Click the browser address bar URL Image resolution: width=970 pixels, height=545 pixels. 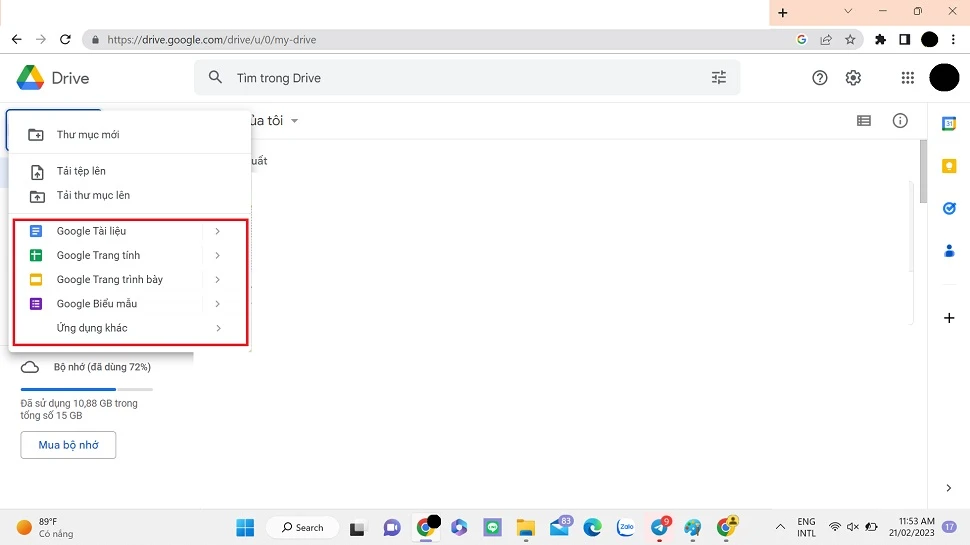tap(212, 40)
